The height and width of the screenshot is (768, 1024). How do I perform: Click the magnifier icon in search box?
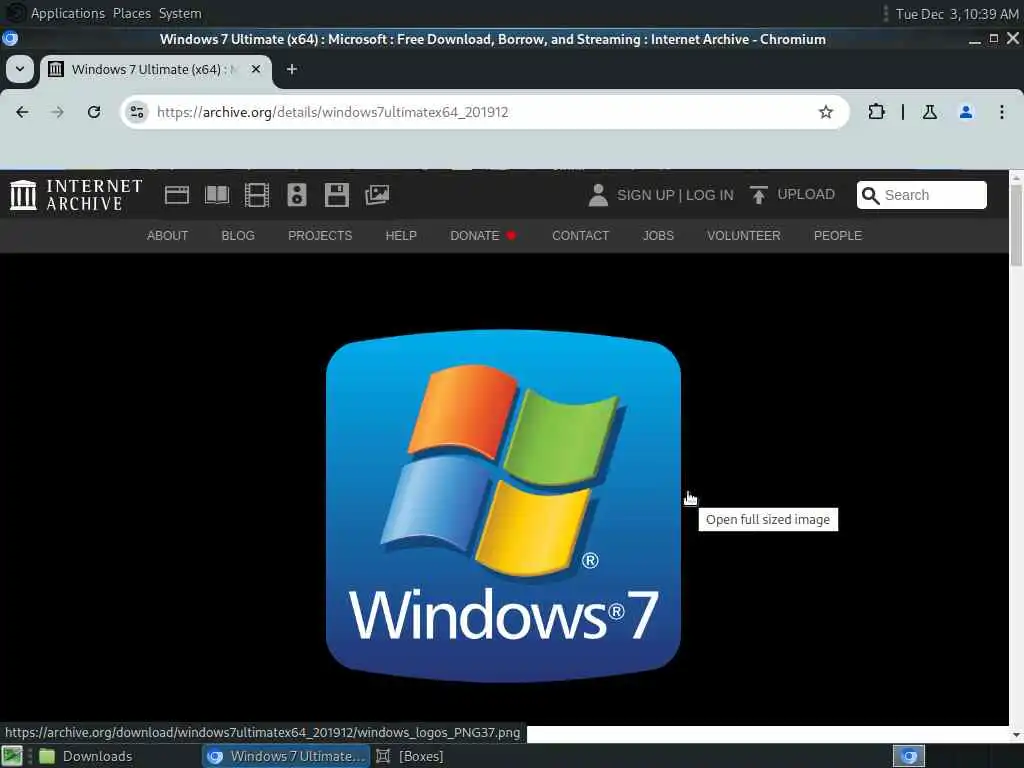point(871,195)
